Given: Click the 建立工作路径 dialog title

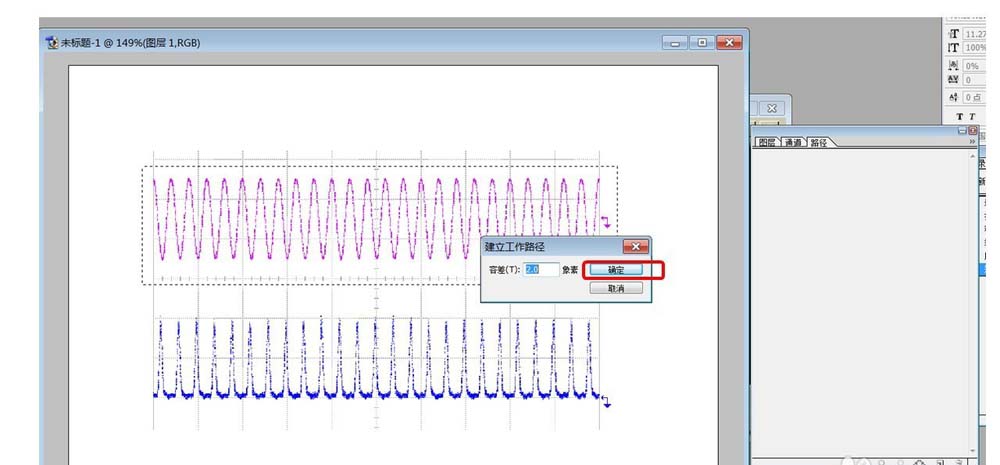Looking at the screenshot, I should pyautogui.click(x=515, y=246).
